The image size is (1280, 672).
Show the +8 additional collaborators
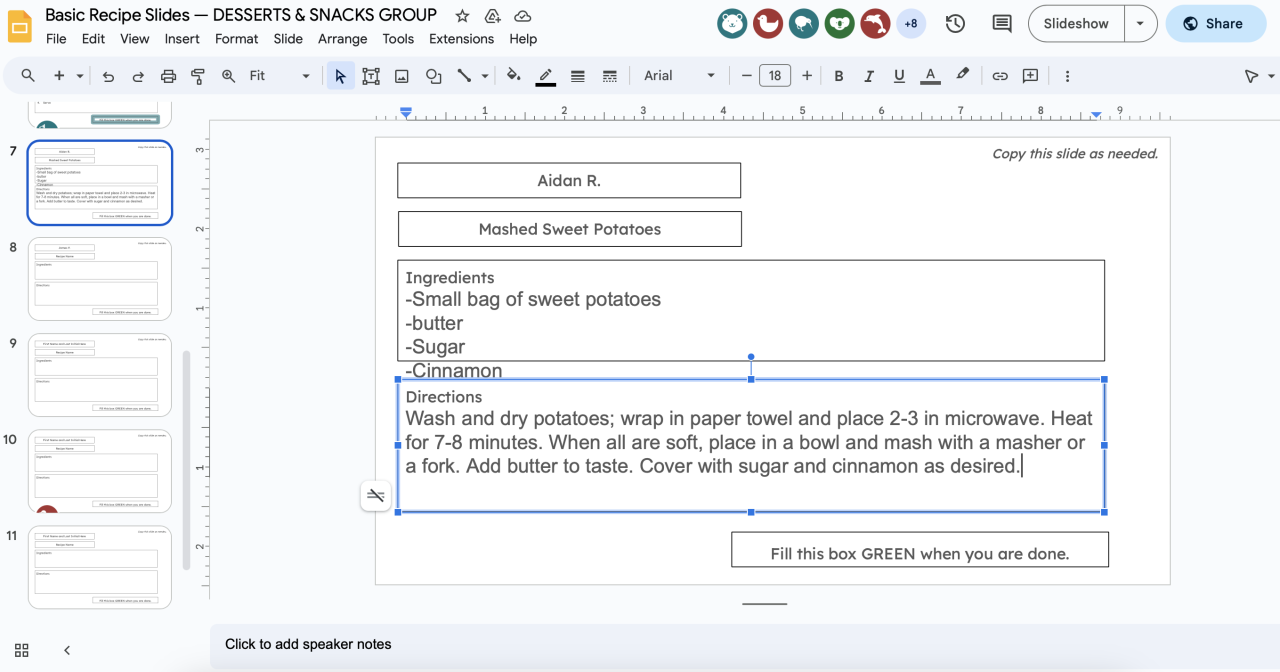pos(910,24)
